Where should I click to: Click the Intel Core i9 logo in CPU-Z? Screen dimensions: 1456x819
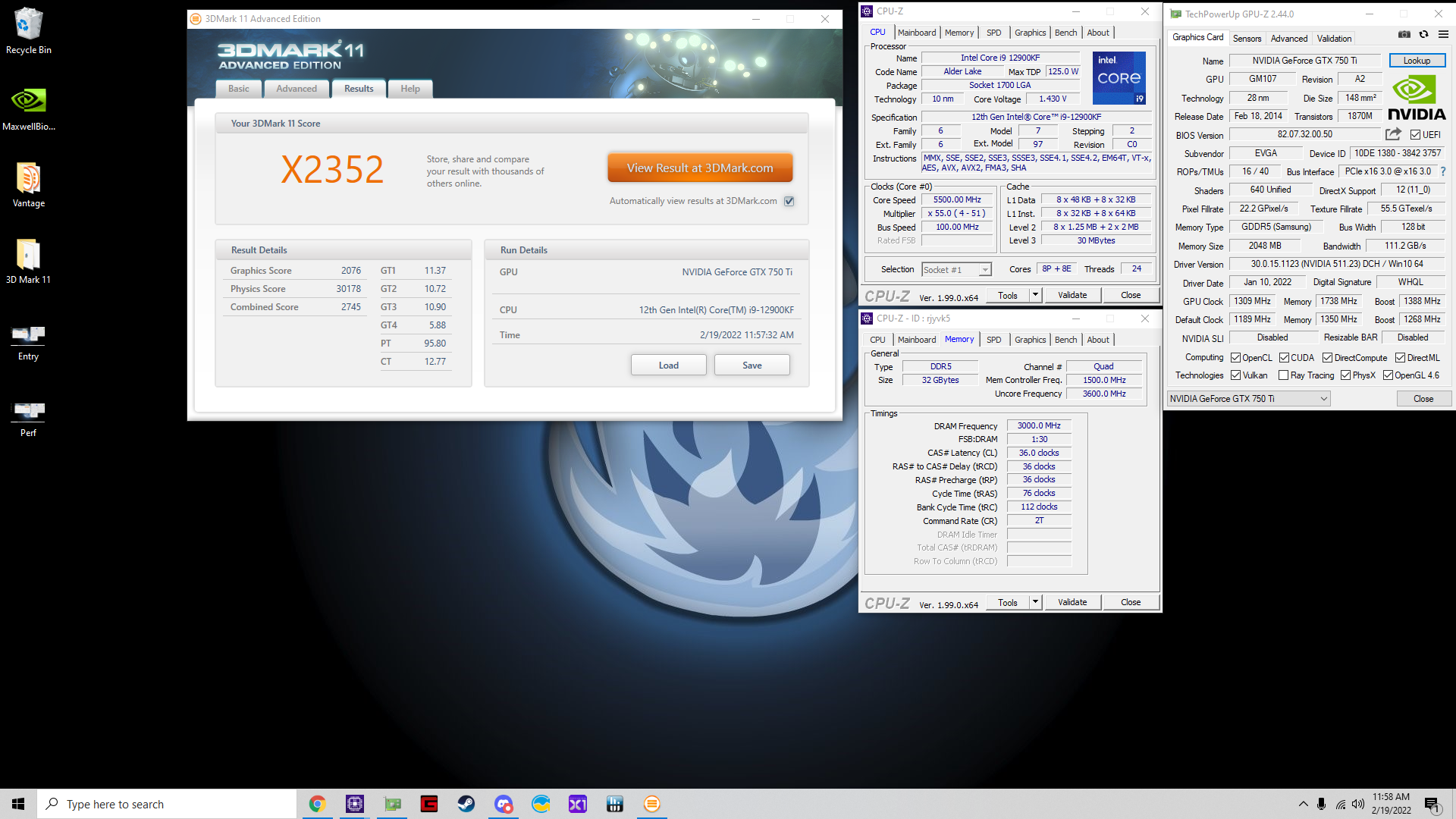click(1119, 77)
